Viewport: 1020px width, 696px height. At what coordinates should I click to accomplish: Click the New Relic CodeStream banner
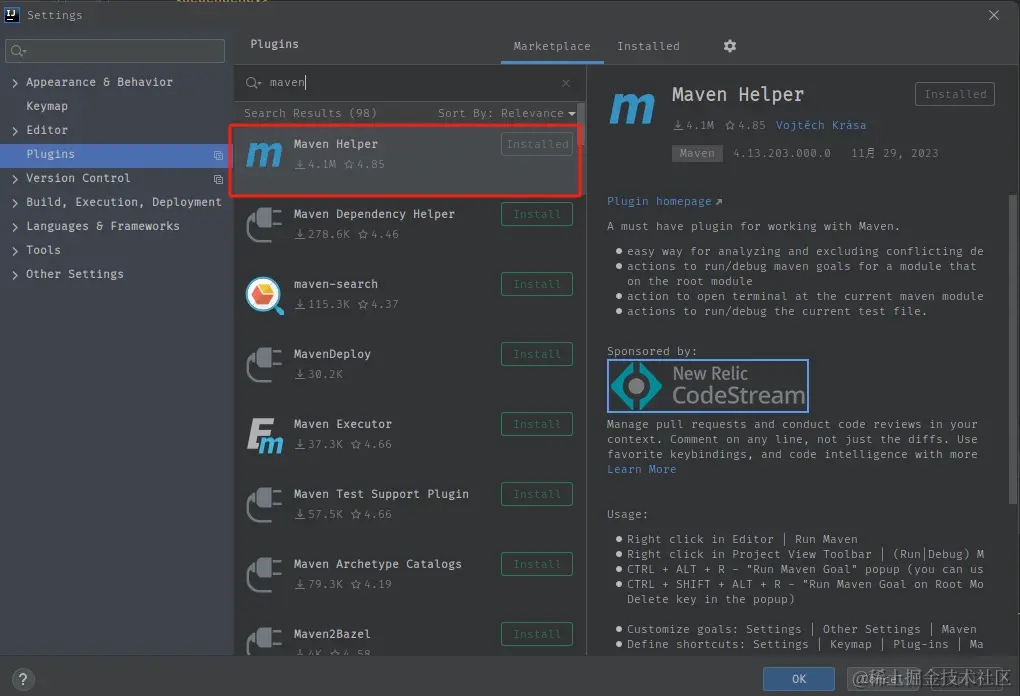(x=708, y=386)
